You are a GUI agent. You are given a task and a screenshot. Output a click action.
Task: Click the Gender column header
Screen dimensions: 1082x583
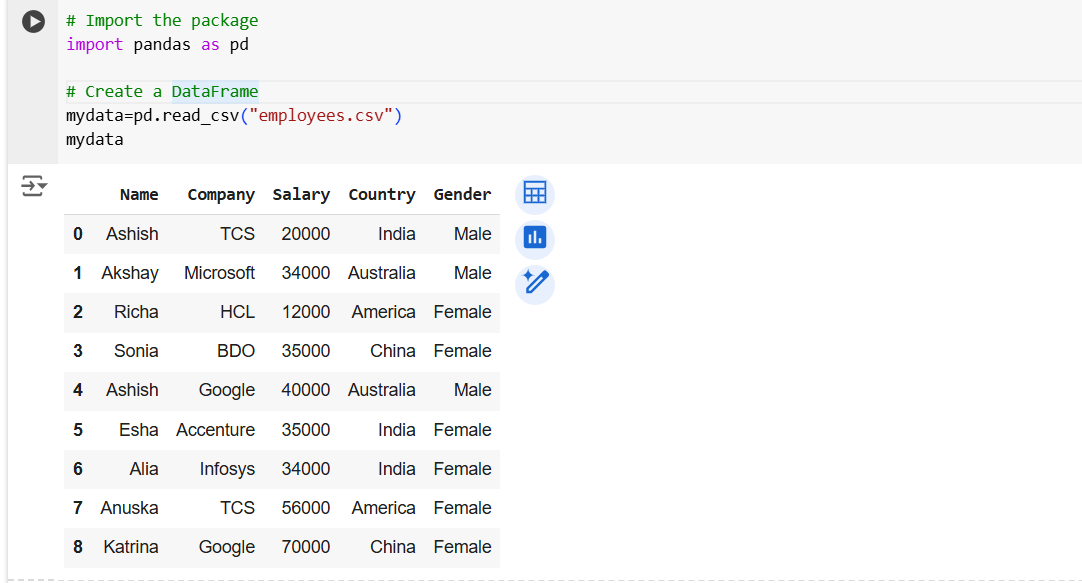(462, 194)
